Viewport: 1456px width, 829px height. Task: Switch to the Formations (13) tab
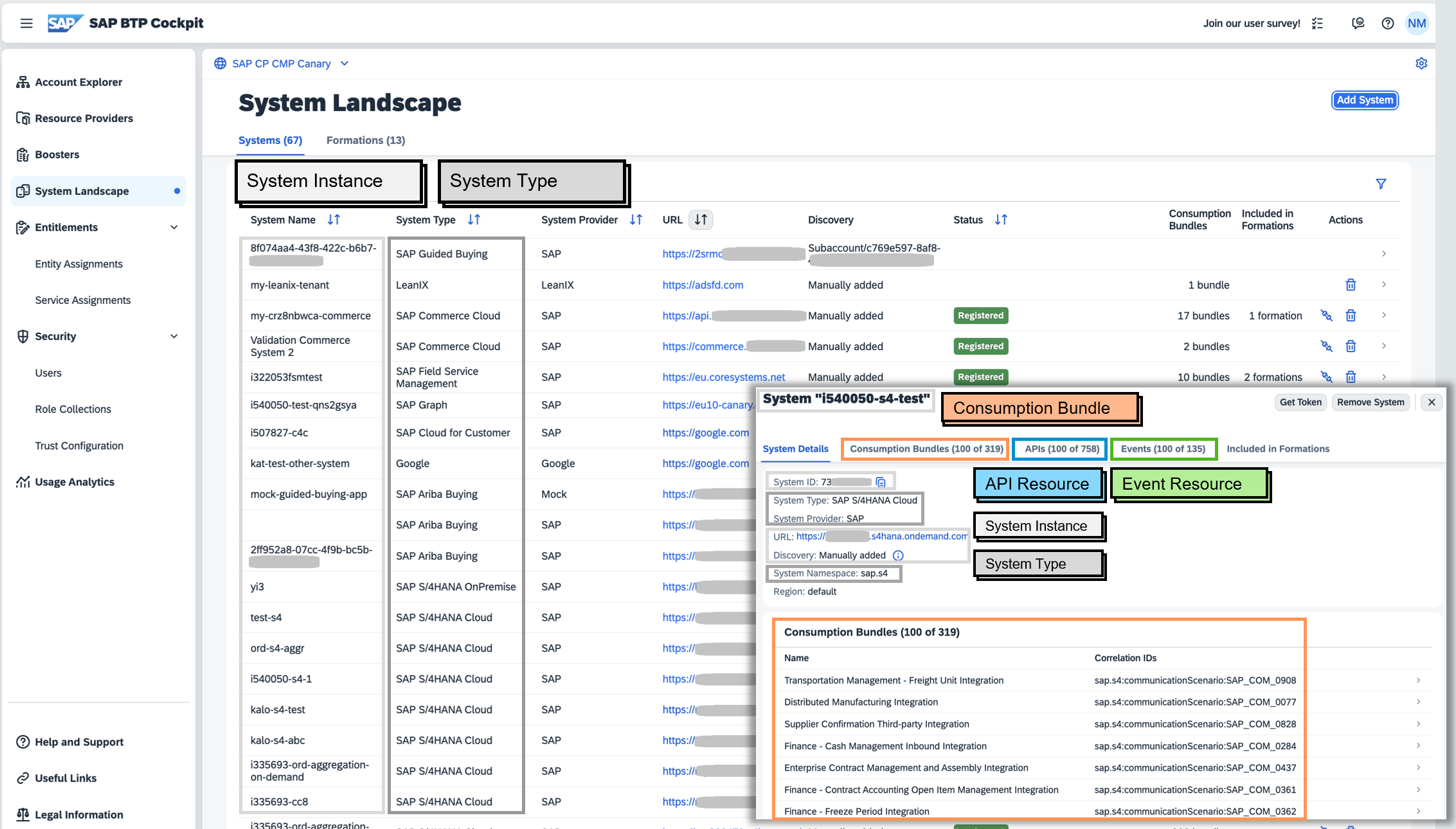click(365, 140)
